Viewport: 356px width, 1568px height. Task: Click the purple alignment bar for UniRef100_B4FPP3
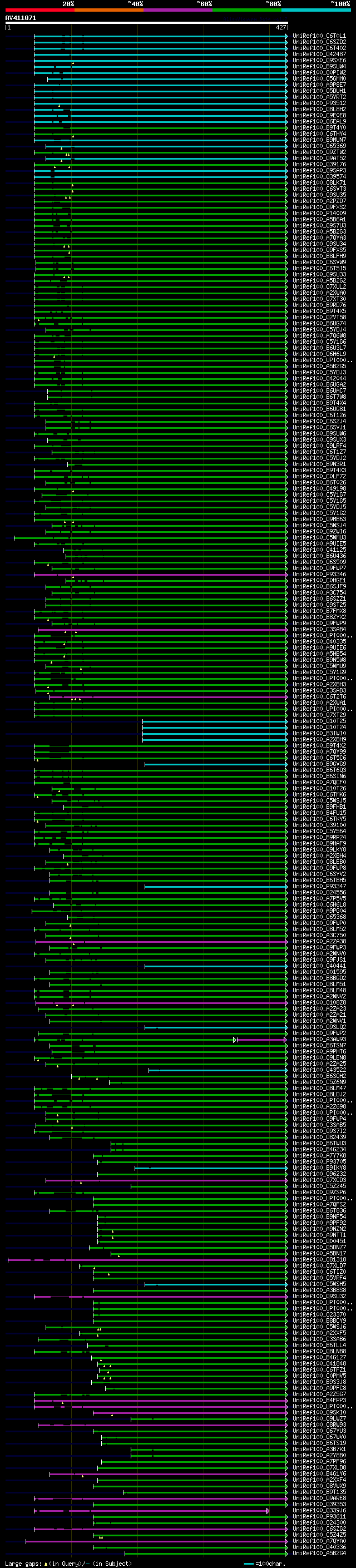point(160,1401)
